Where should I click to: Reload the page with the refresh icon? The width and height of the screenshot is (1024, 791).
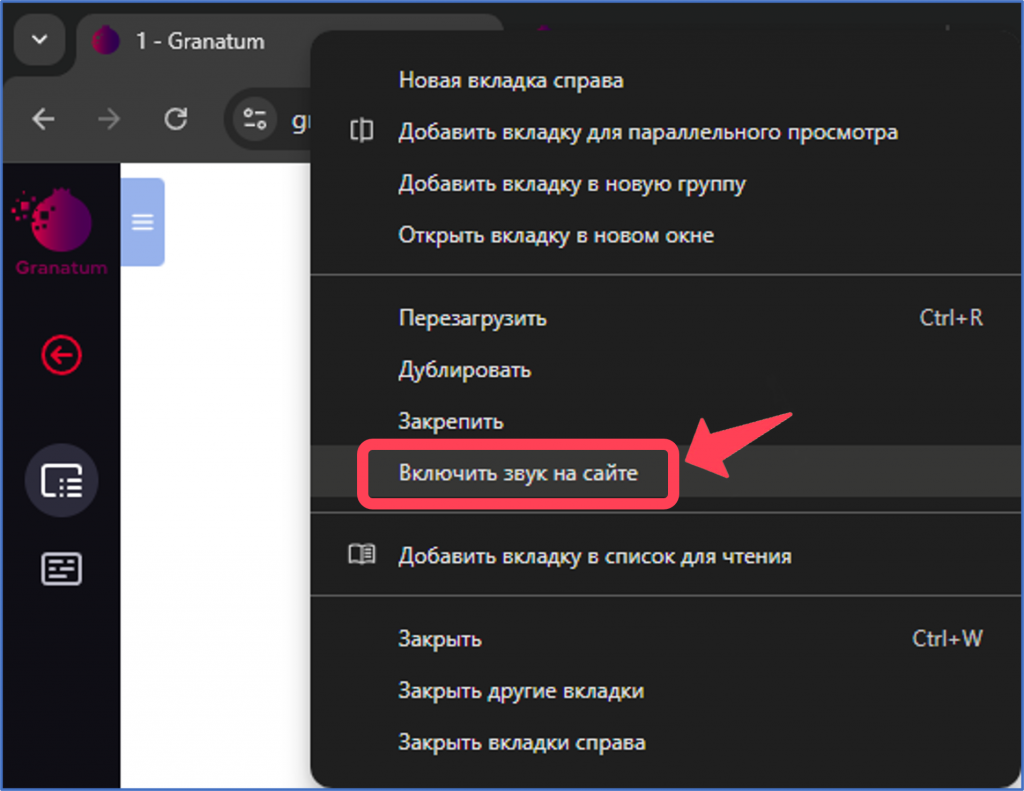pyautogui.click(x=176, y=120)
